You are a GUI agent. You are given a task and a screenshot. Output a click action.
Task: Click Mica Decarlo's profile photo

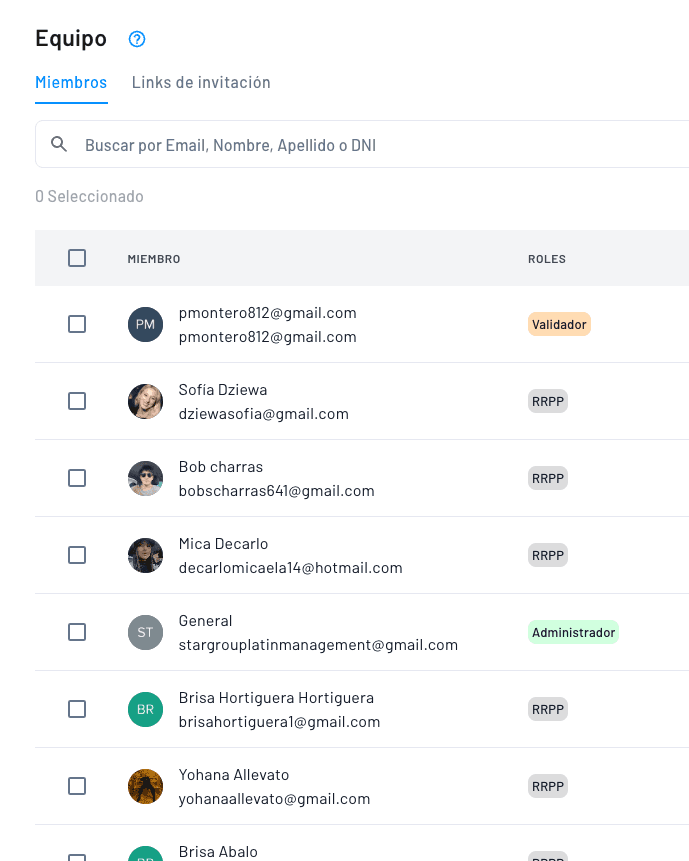coord(145,555)
